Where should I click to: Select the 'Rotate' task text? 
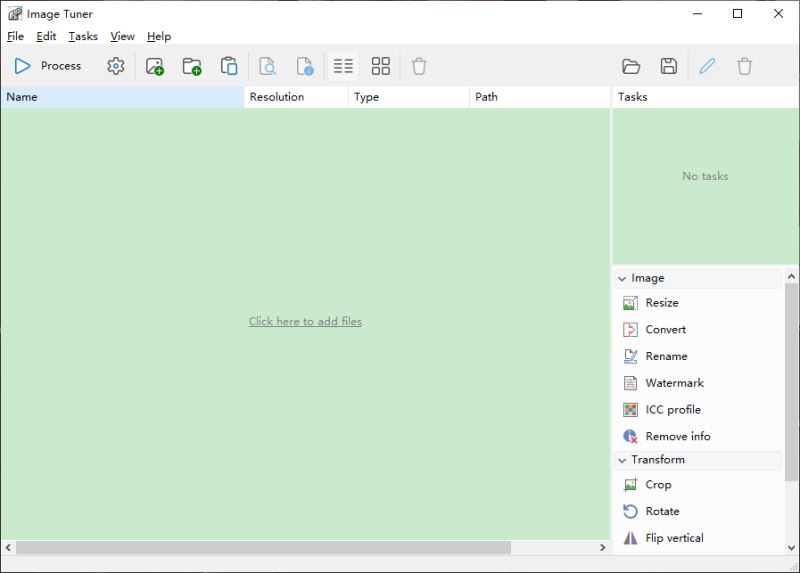pos(662,511)
